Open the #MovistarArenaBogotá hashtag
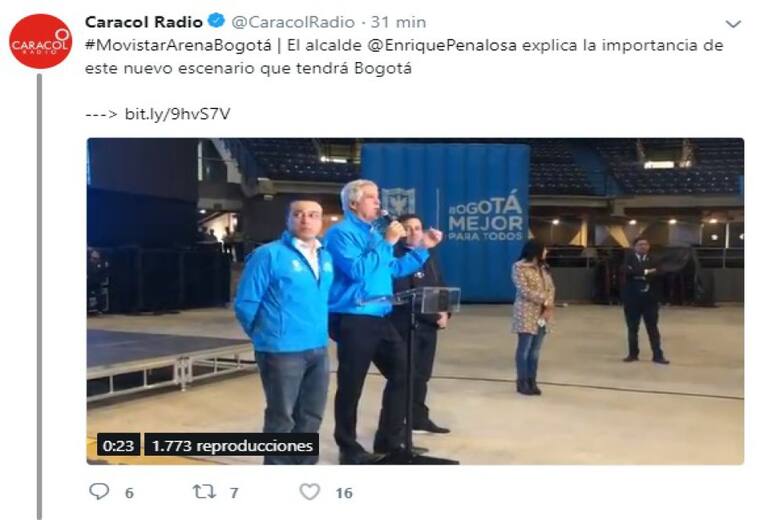768x520 pixels. point(178,45)
